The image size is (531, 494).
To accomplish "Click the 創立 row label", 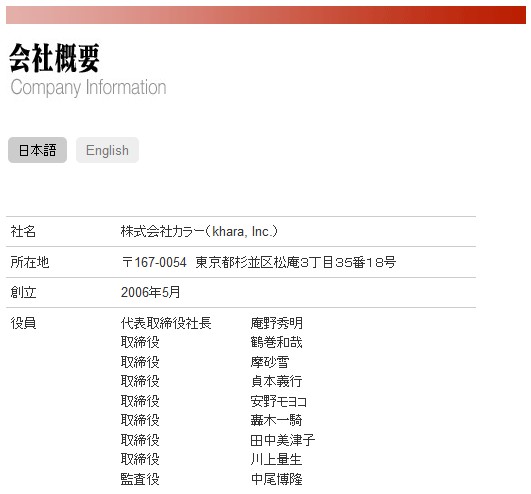I will click(x=23, y=292).
